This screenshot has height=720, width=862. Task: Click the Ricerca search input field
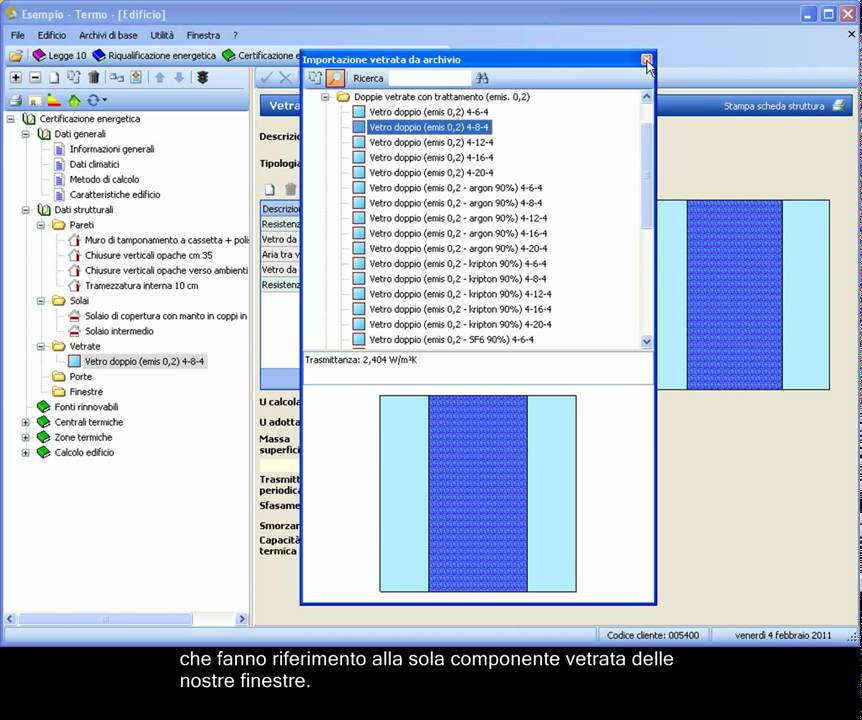(429, 78)
